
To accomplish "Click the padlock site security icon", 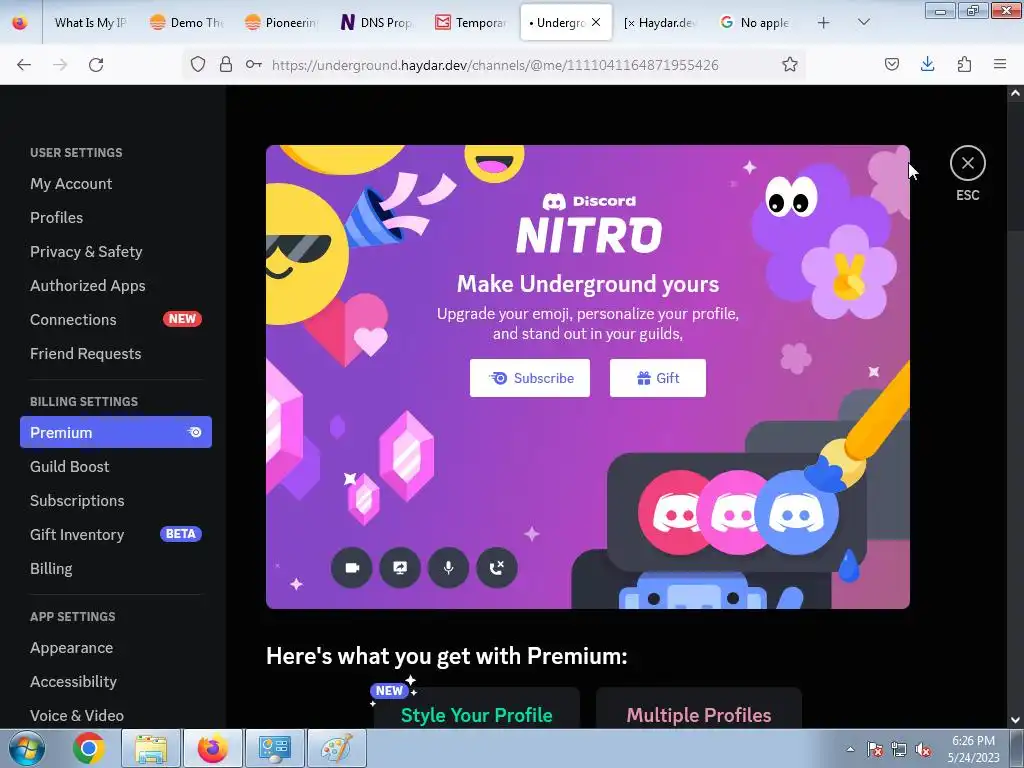I will 226,64.
